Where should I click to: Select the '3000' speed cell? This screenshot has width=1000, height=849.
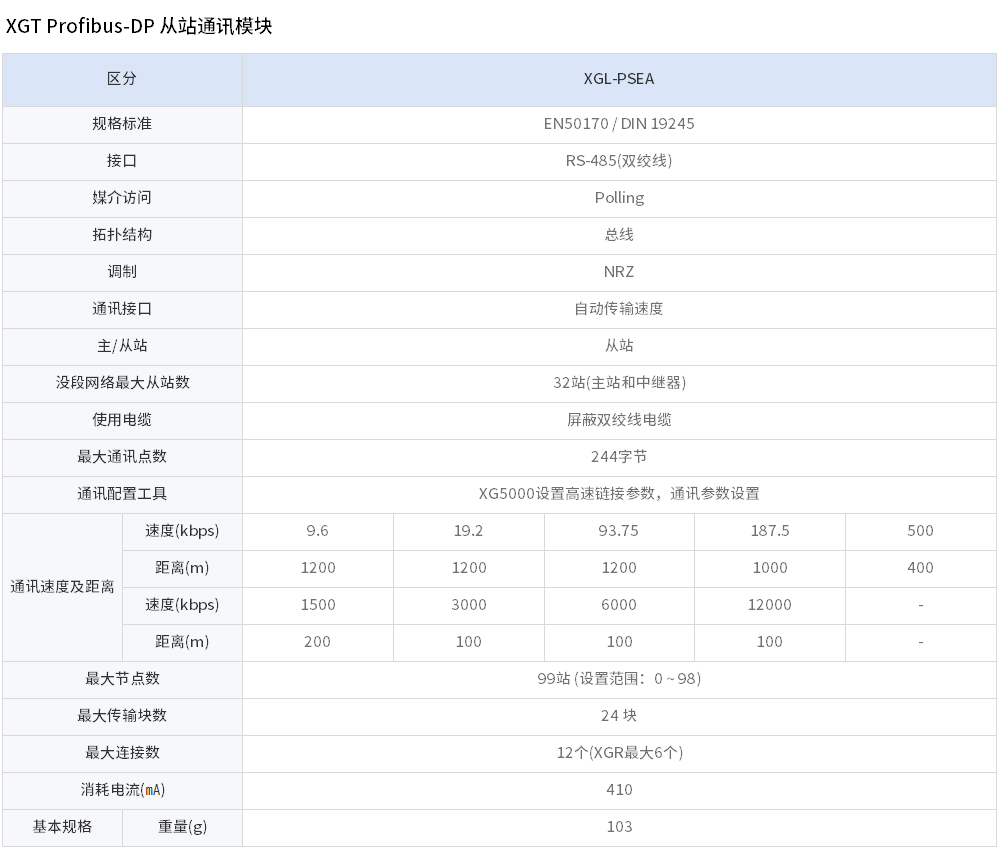tap(469, 605)
